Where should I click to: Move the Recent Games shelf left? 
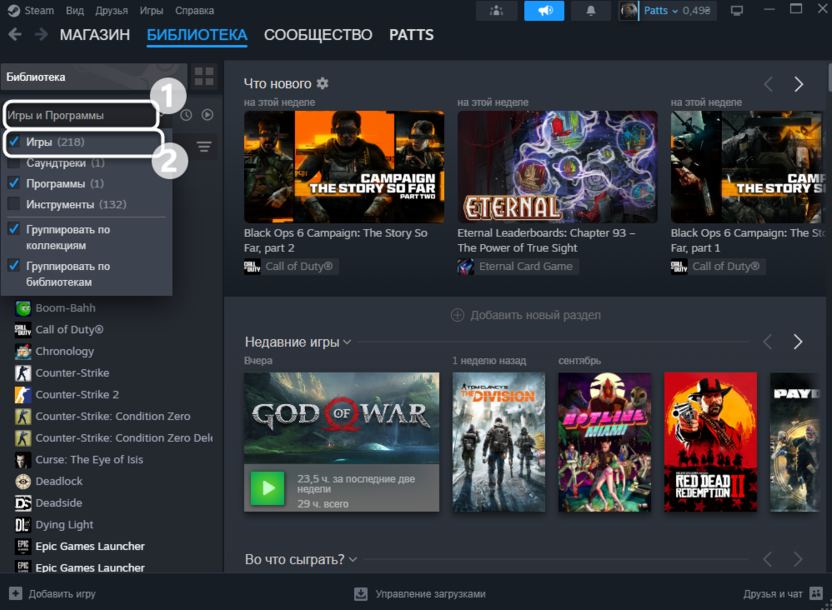(767, 342)
